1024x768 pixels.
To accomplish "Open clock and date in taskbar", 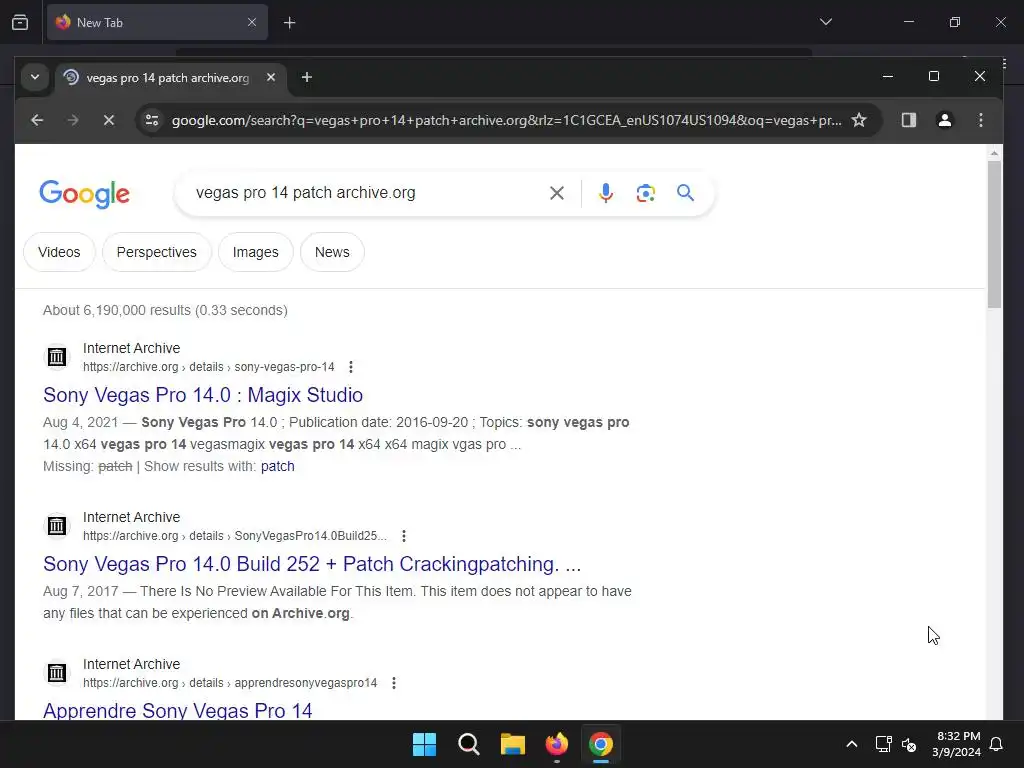I will tap(957, 744).
